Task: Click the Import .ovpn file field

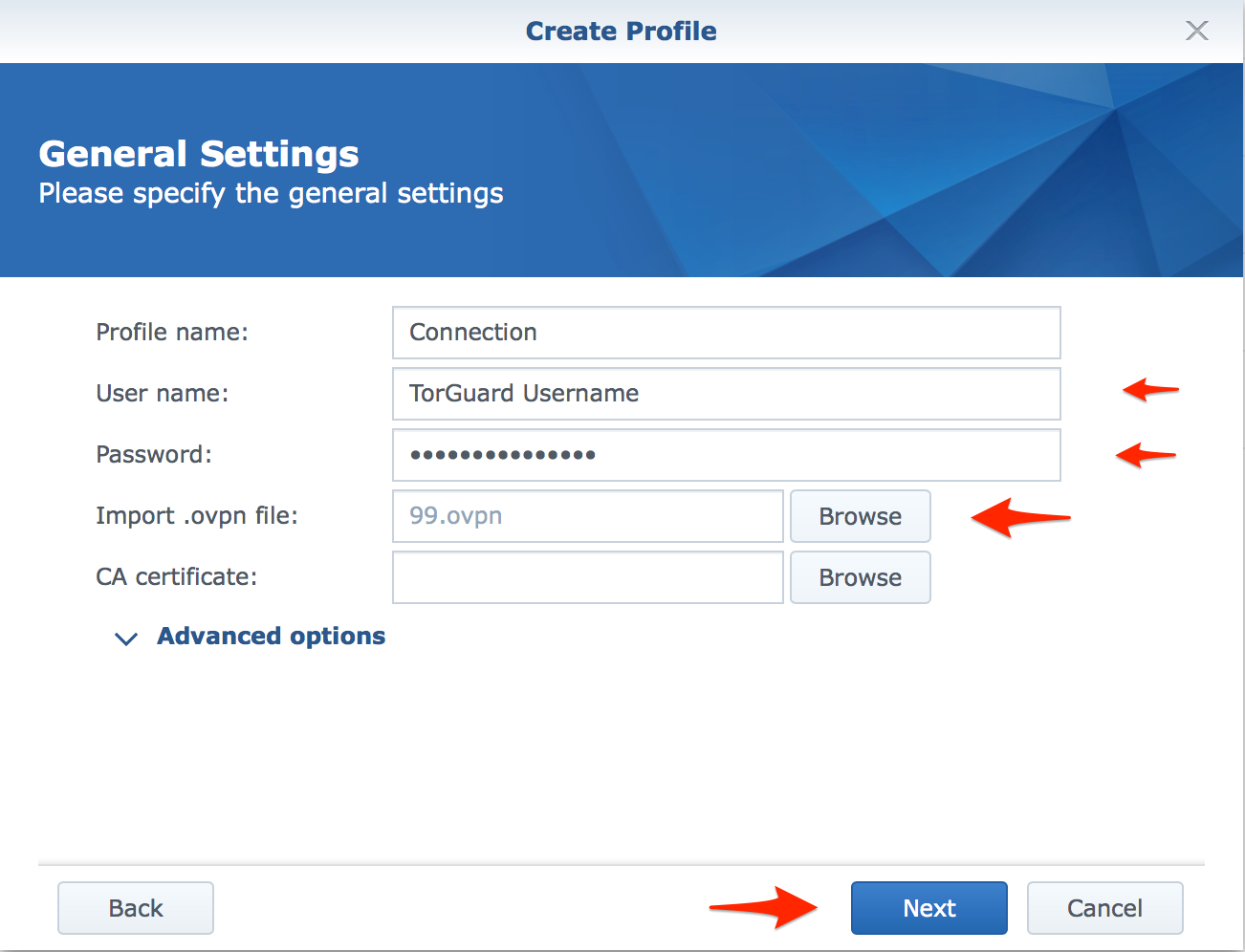Action: pyautogui.click(x=587, y=516)
